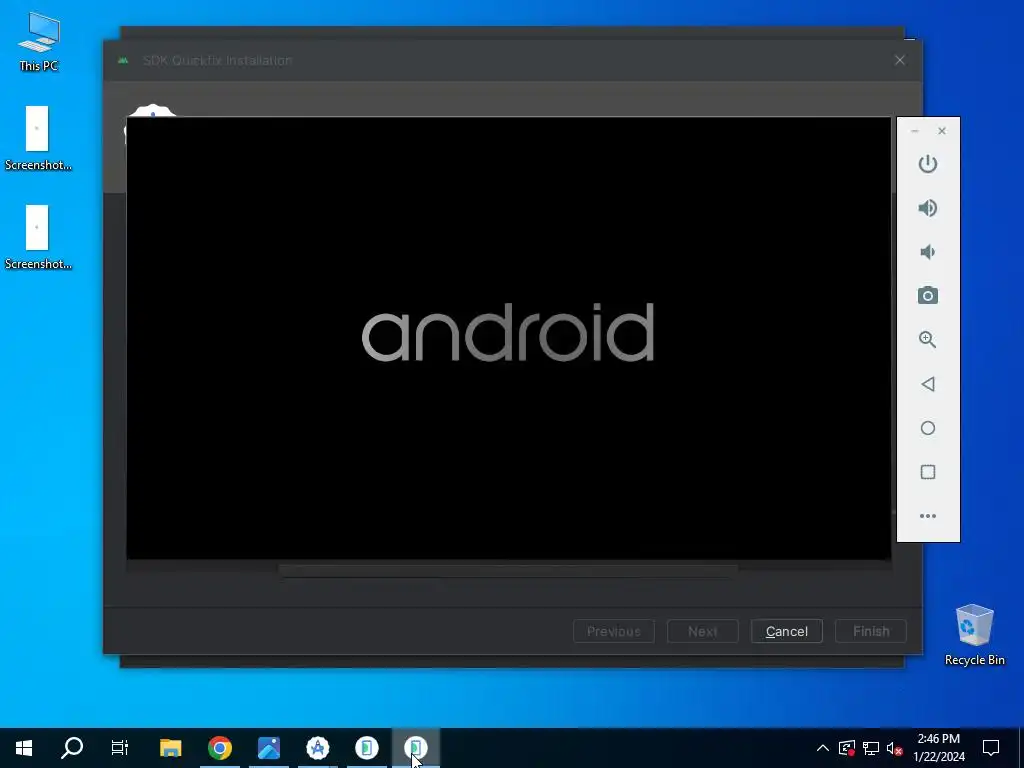Tap the Android home circle button

pyautogui.click(x=927, y=428)
